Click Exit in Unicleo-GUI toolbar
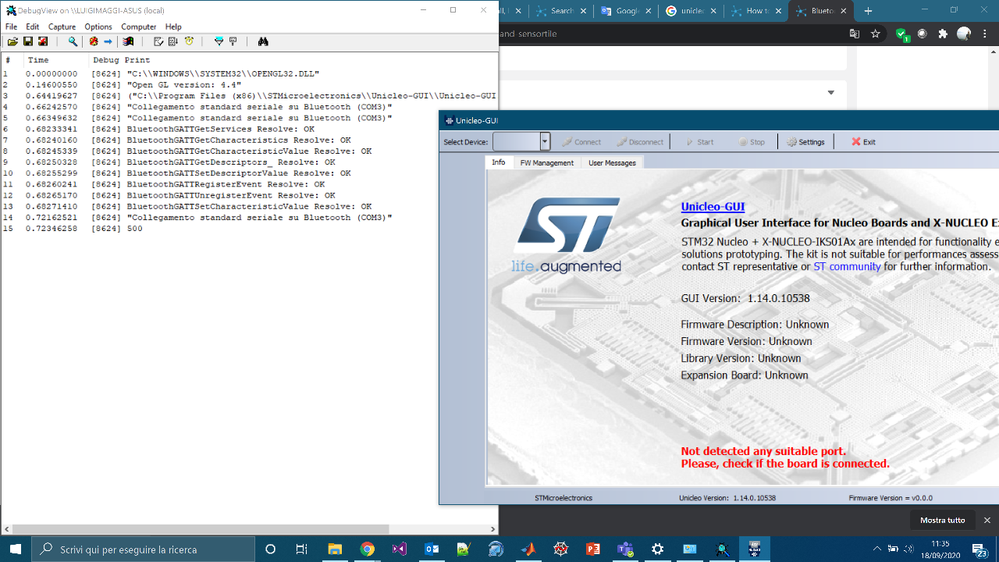The height and width of the screenshot is (562, 999). 864,142
